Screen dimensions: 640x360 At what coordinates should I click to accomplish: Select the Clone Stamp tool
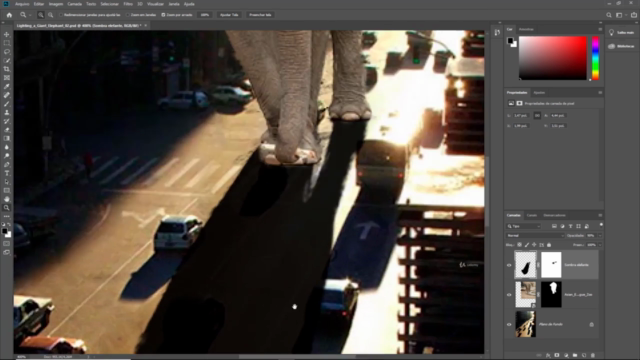click(x=7, y=112)
